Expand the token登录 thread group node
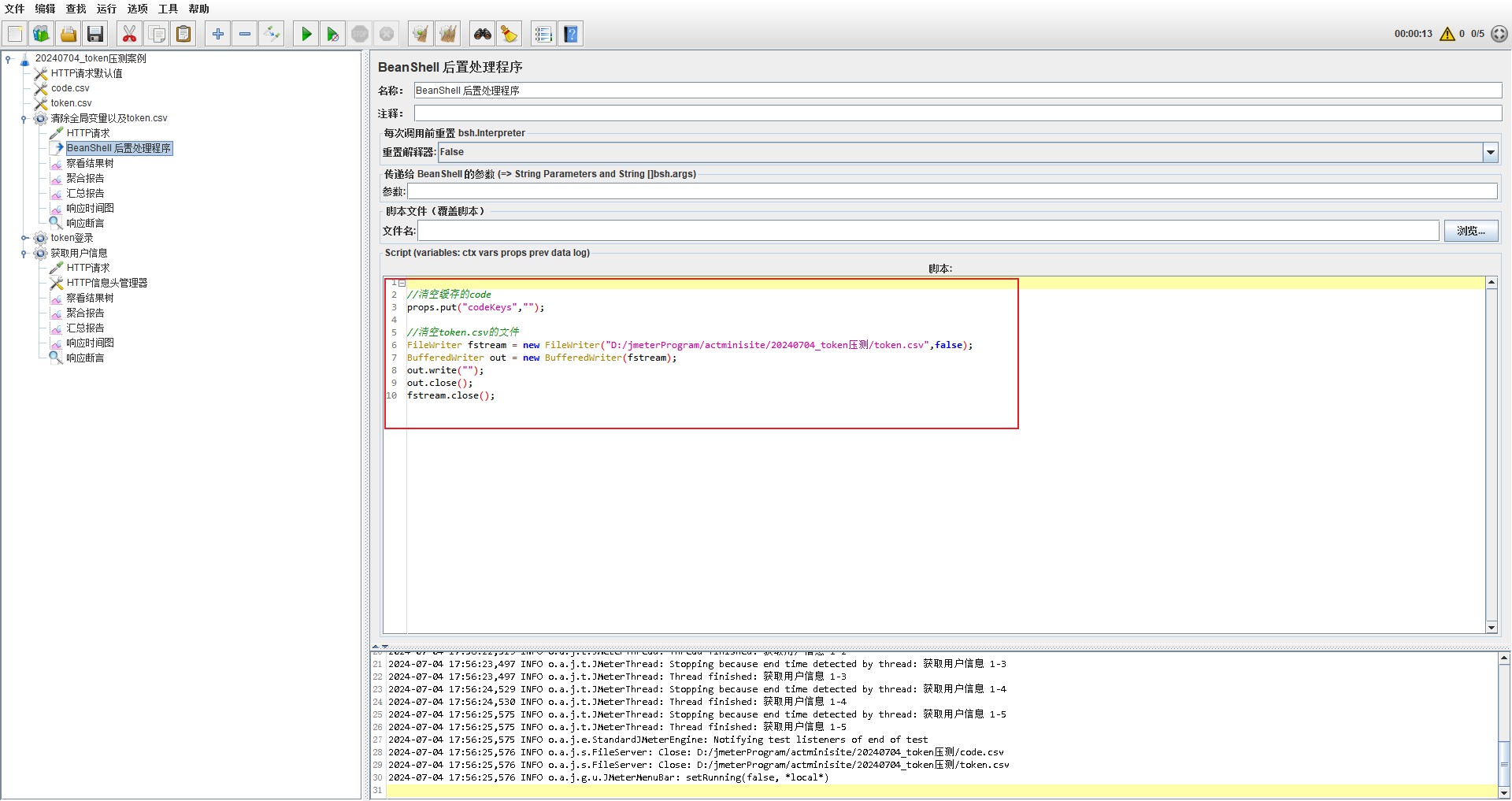 (x=24, y=238)
